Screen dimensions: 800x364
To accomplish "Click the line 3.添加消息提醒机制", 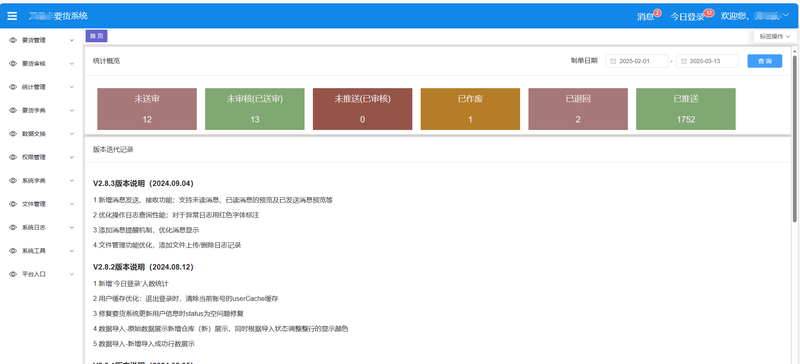I will [x=146, y=230].
